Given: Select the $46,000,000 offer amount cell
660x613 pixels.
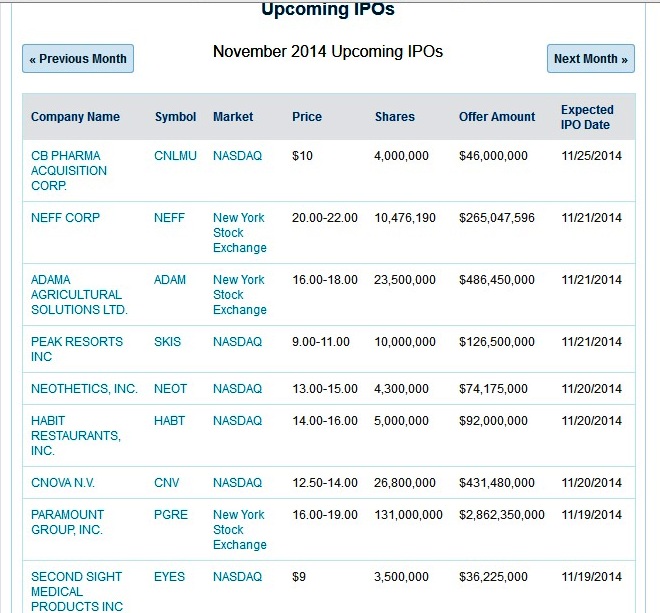Looking at the screenshot, I should pos(493,156).
